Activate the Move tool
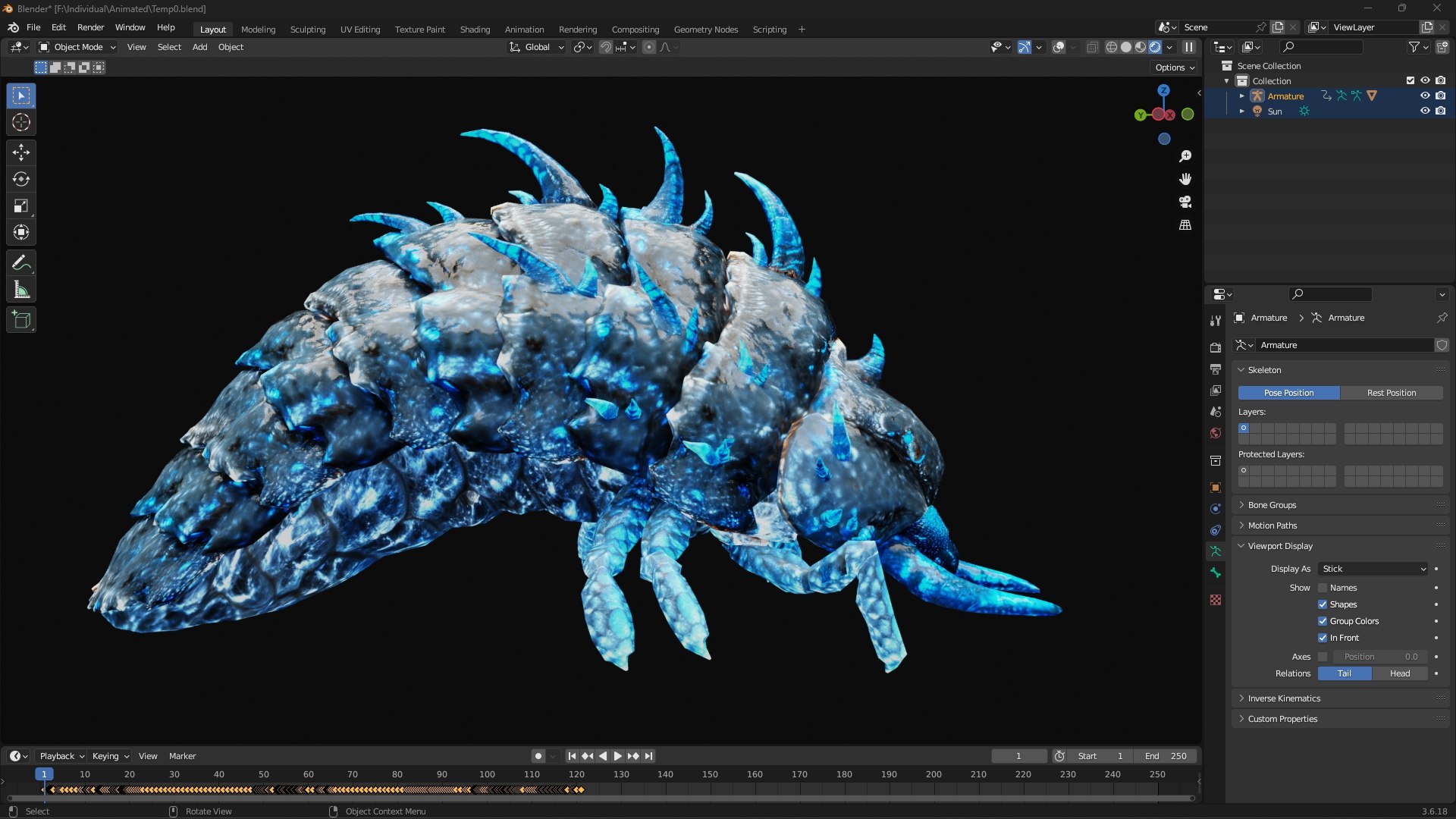 click(21, 152)
